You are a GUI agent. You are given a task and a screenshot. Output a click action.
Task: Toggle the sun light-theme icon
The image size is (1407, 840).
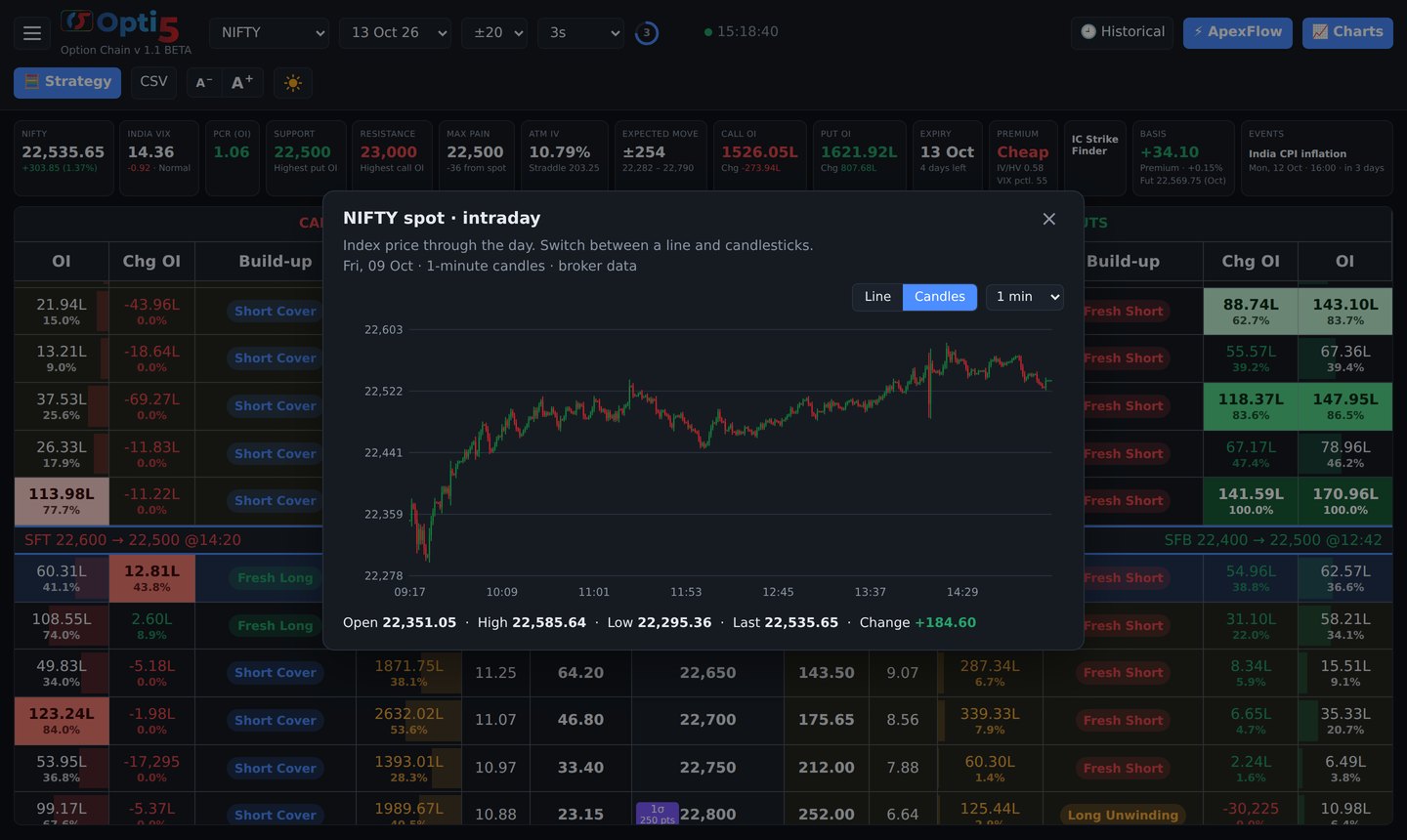pos(293,83)
